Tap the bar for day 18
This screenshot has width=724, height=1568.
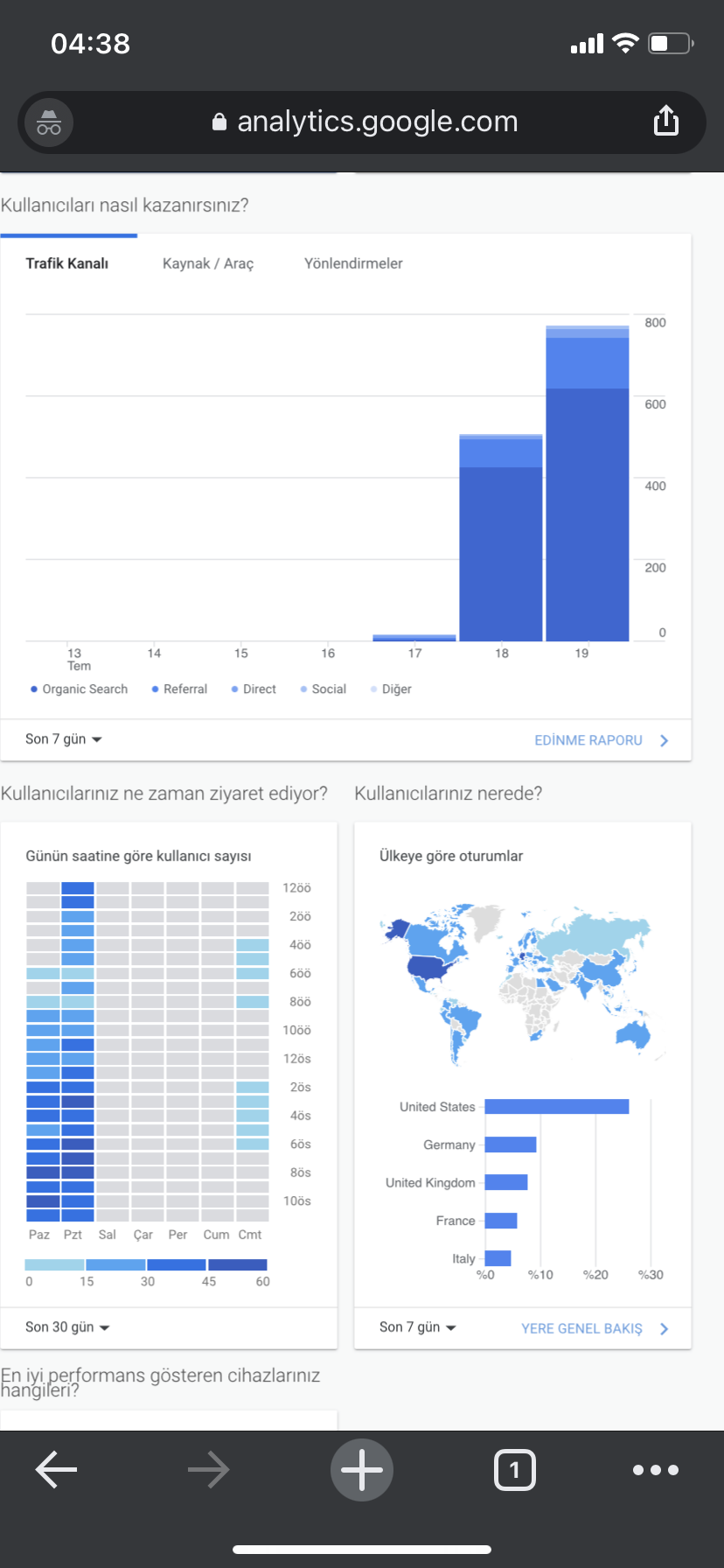pos(501,537)
